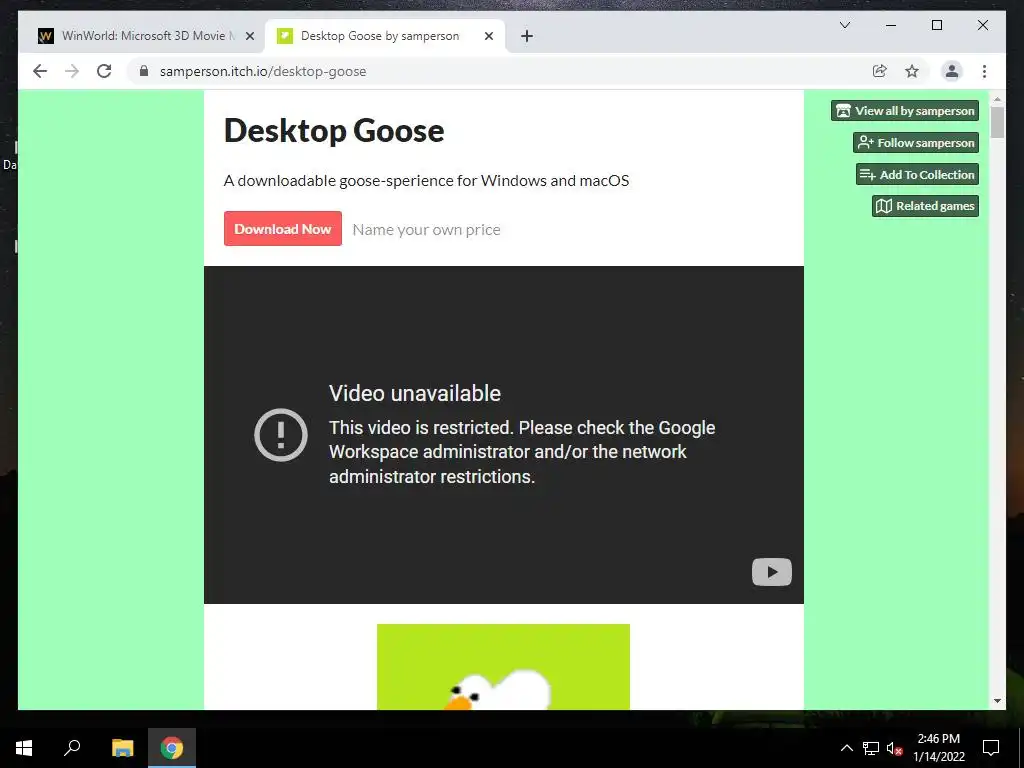Click Follow samperson button
1024x768 pixels.
(x=916, y=142)
